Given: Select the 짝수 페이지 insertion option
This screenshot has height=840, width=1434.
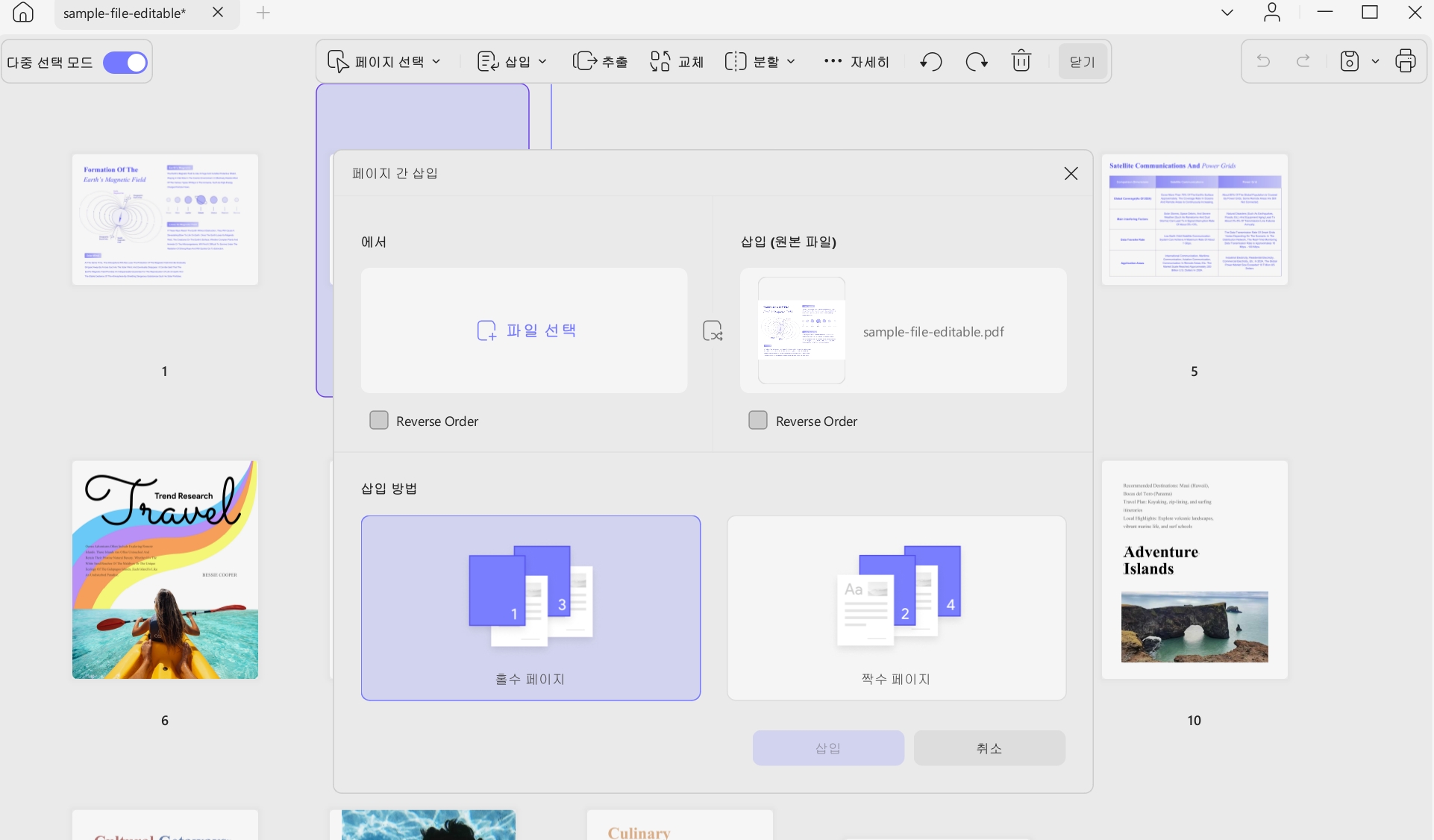Looking at the screenshot, I should point(896,608).
